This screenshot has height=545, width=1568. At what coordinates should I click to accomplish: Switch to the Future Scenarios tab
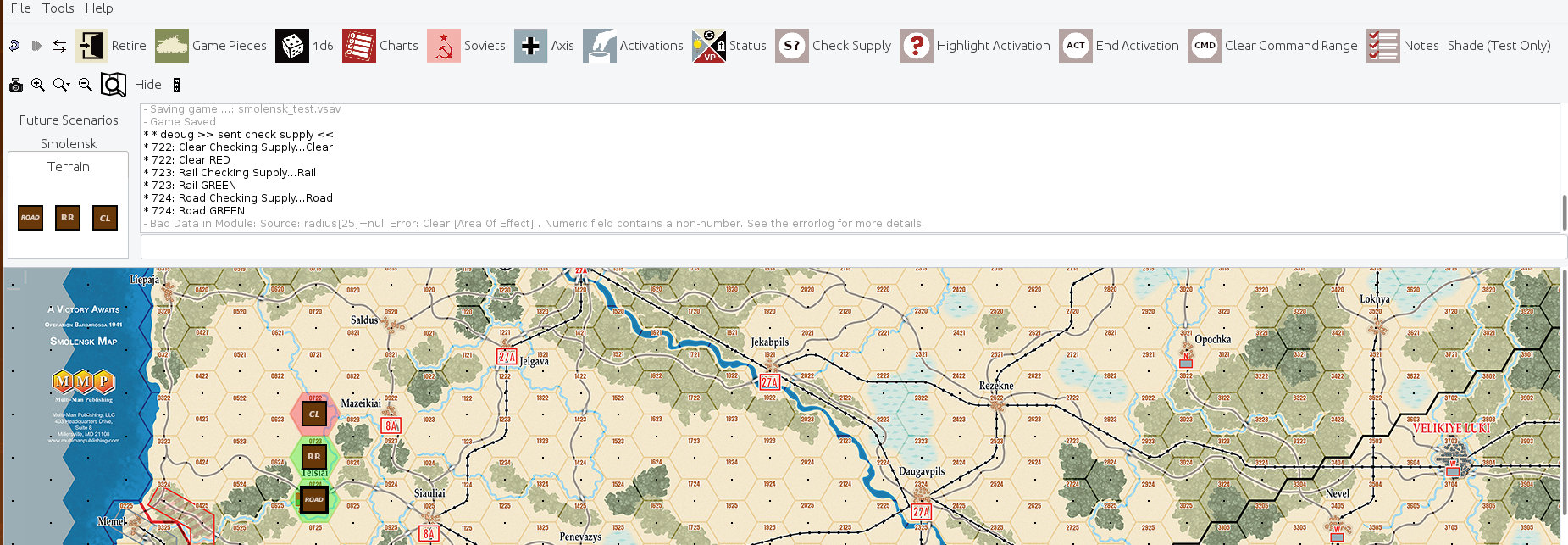(69, 120)
